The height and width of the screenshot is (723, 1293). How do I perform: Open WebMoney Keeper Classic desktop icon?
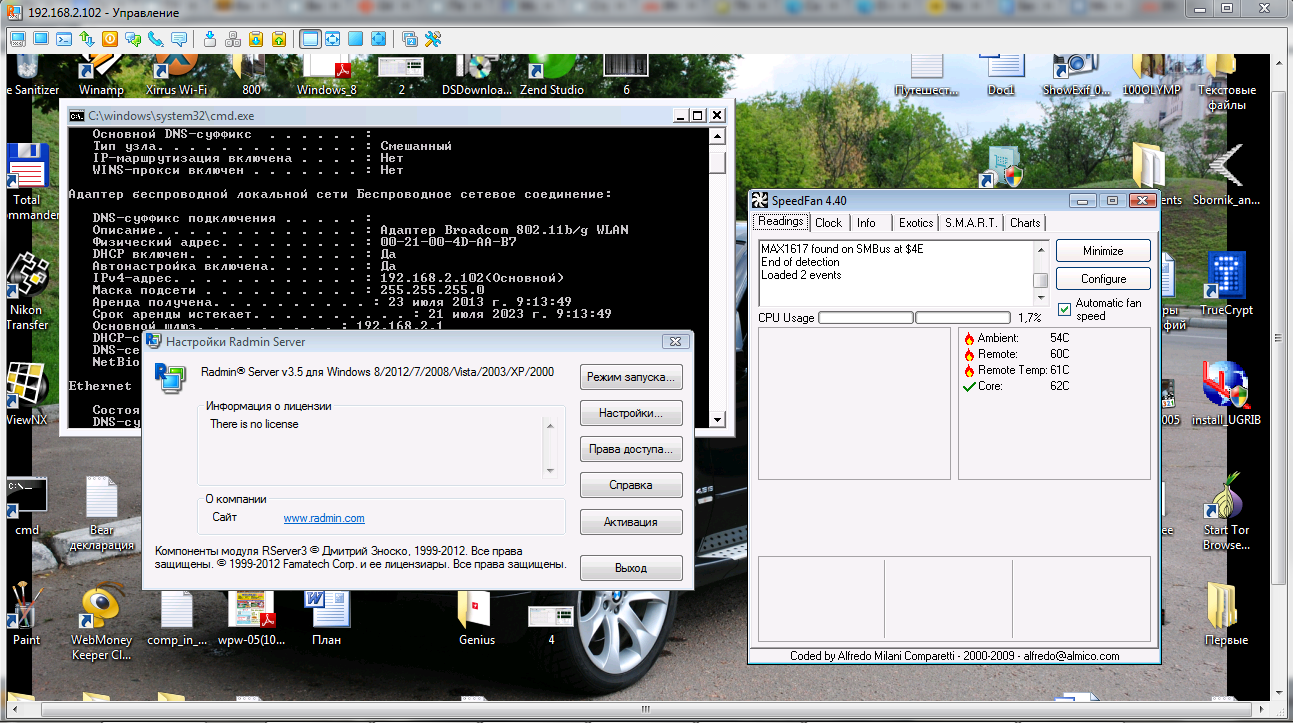click(101, 612)
